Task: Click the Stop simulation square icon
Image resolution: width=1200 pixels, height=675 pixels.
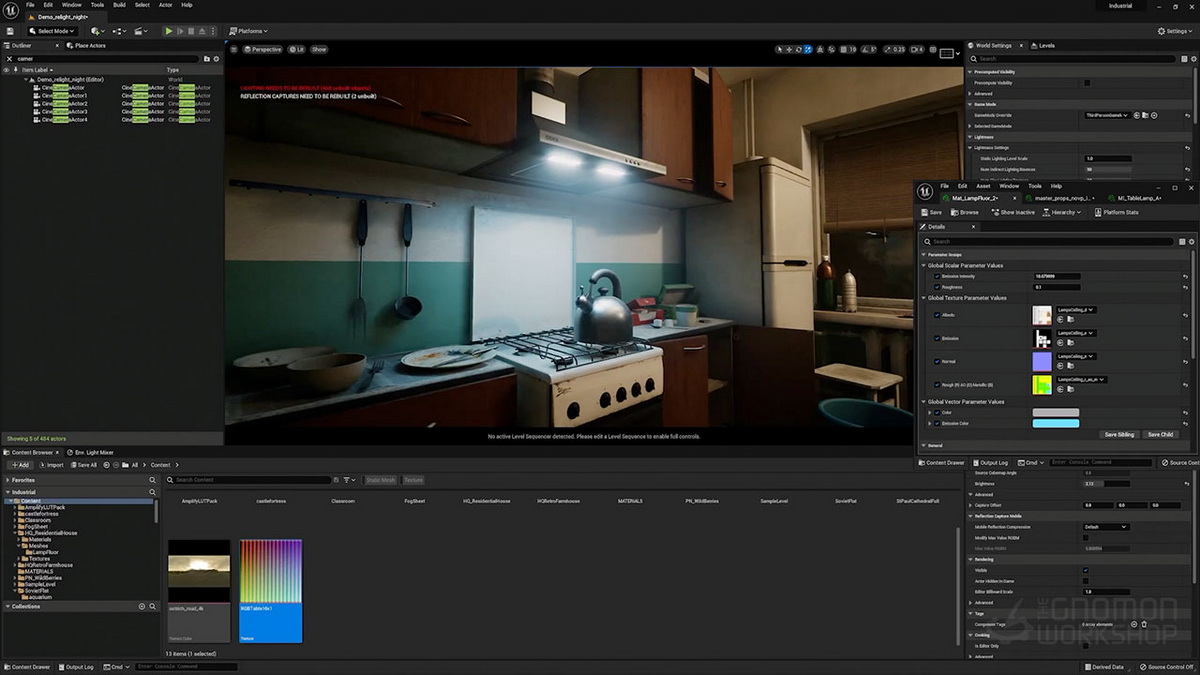Action: point(191,31)
